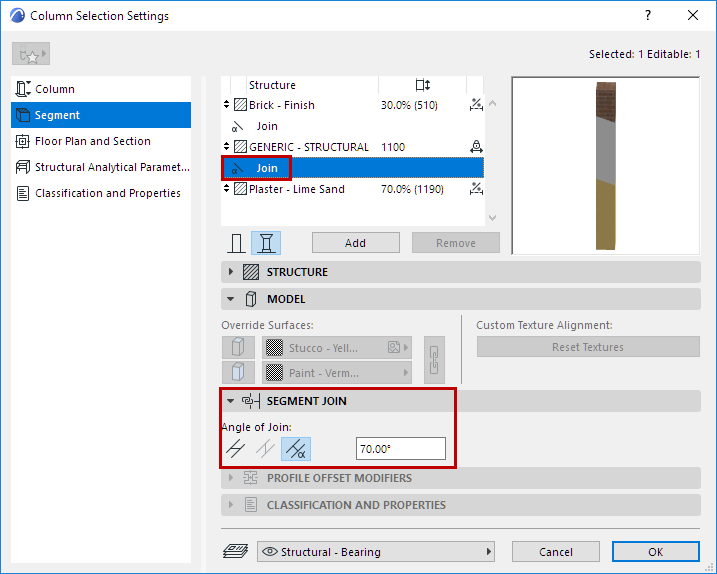The height and width of the screenshot is (574, 717).
Task: Select the Brick - Finish segment row
Action: [x=352, y=105]
